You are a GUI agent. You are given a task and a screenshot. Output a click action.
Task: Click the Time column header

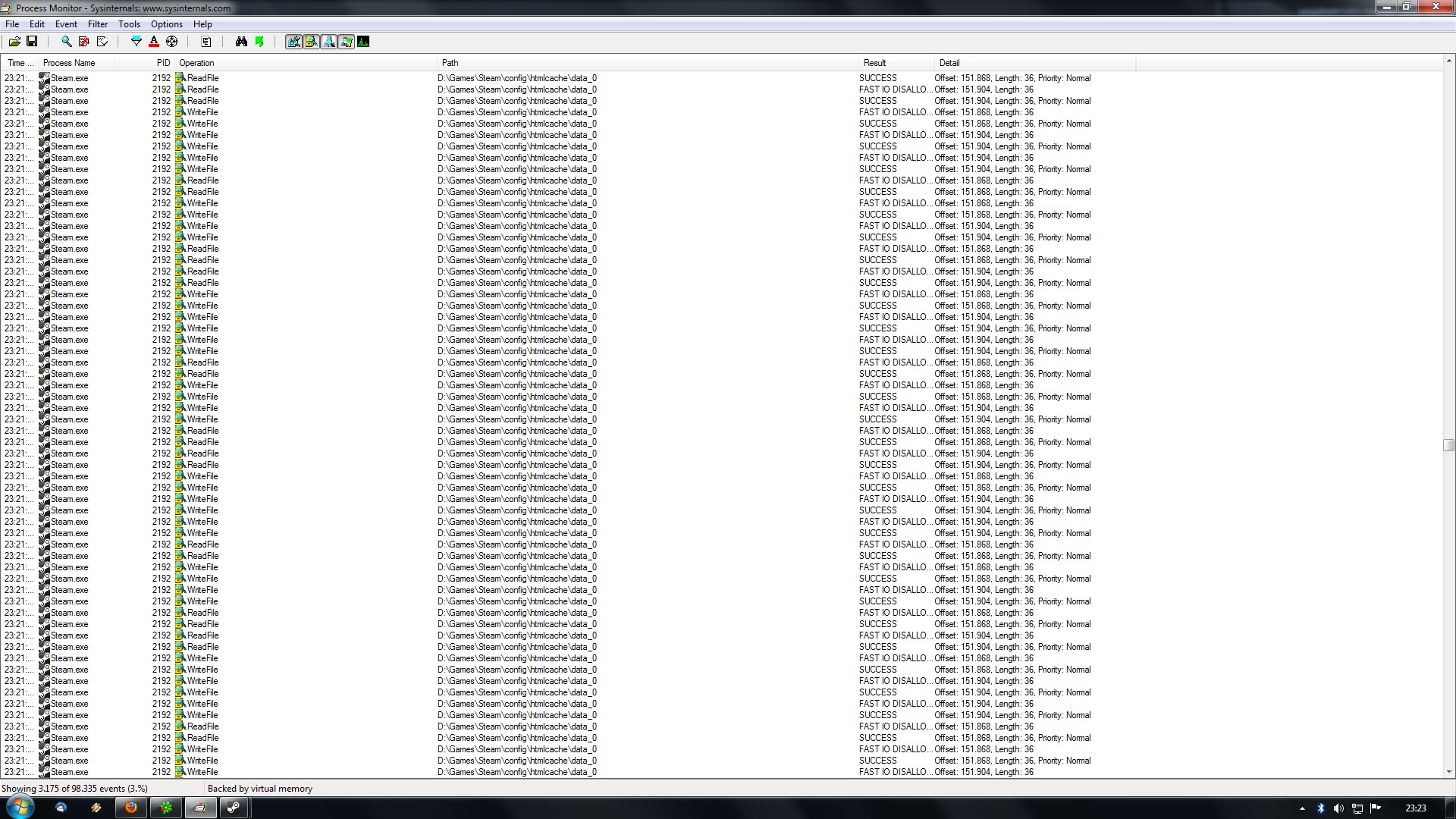pos(19,63)
